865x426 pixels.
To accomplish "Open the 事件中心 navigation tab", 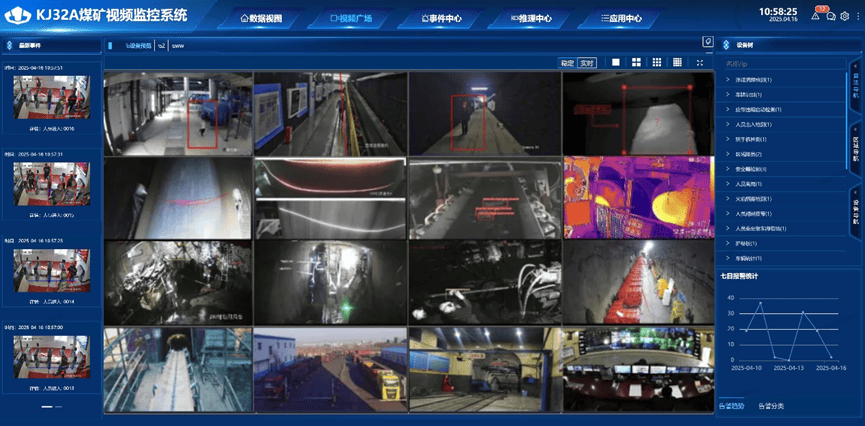I will pos(441,18).
